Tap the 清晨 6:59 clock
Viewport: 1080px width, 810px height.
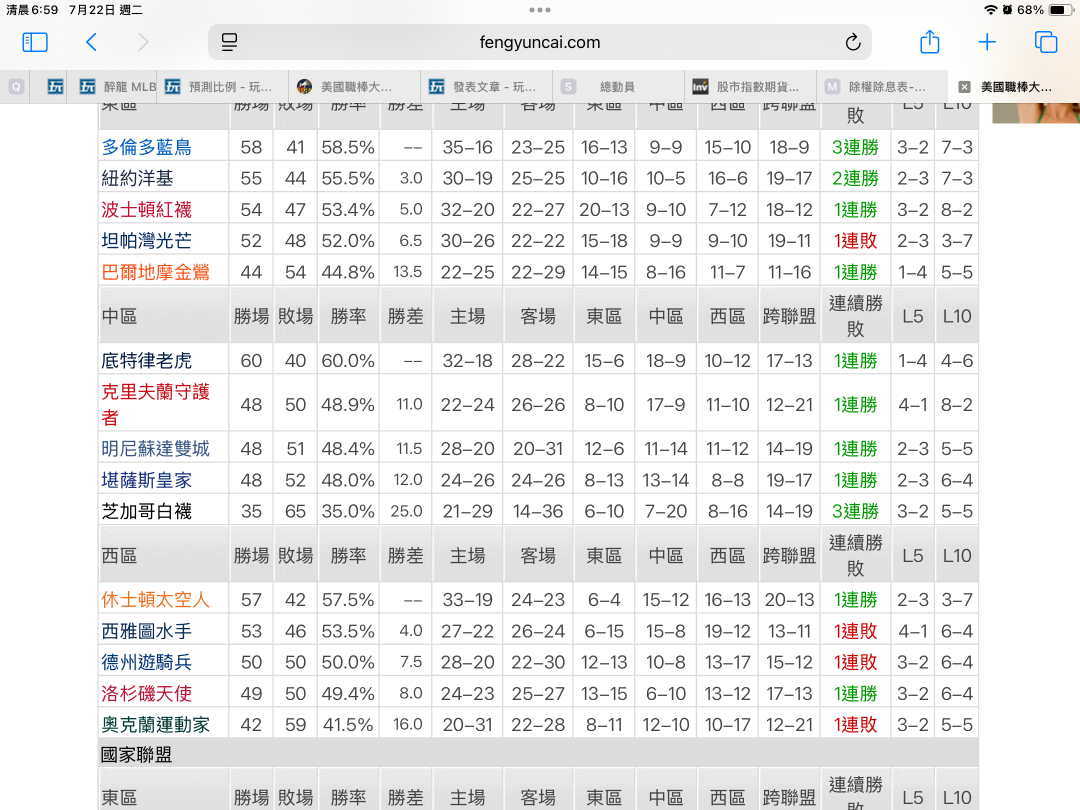click(32, 10)
